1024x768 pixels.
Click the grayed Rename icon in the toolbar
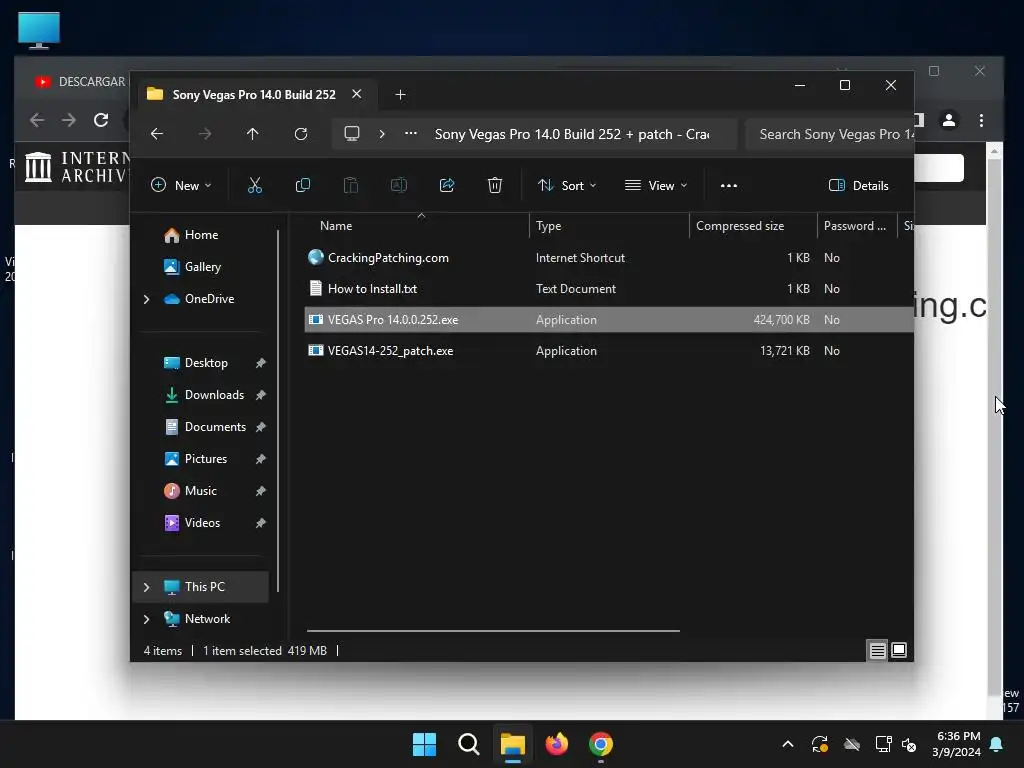coord(398,185)
